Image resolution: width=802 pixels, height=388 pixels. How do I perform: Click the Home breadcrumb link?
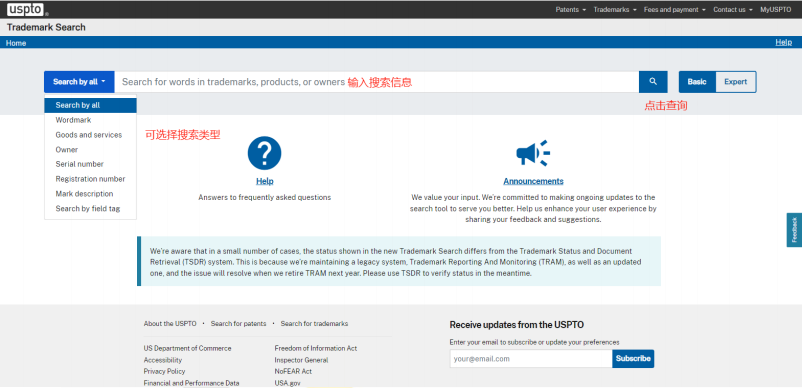16,43
